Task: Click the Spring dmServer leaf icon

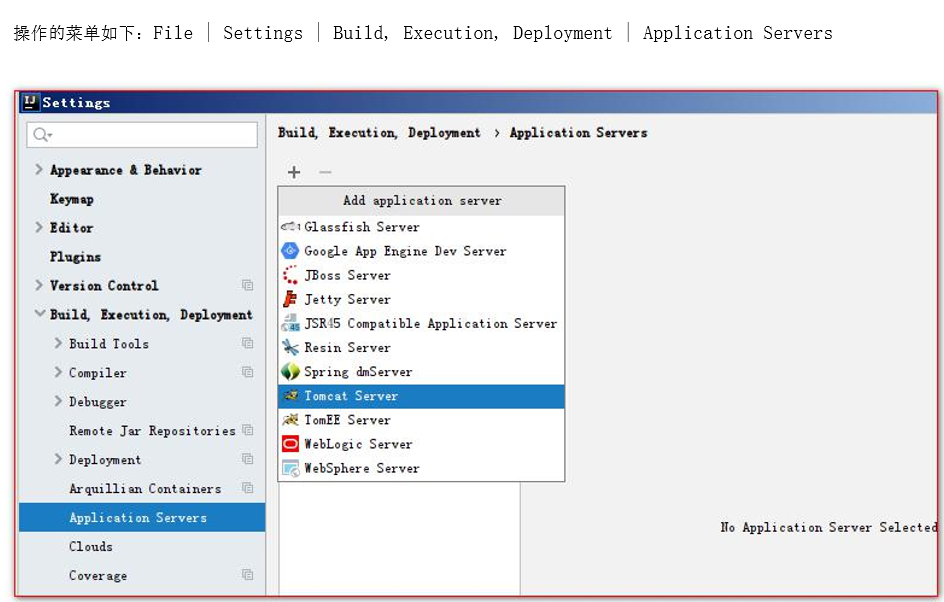Action: coord(290,371)
